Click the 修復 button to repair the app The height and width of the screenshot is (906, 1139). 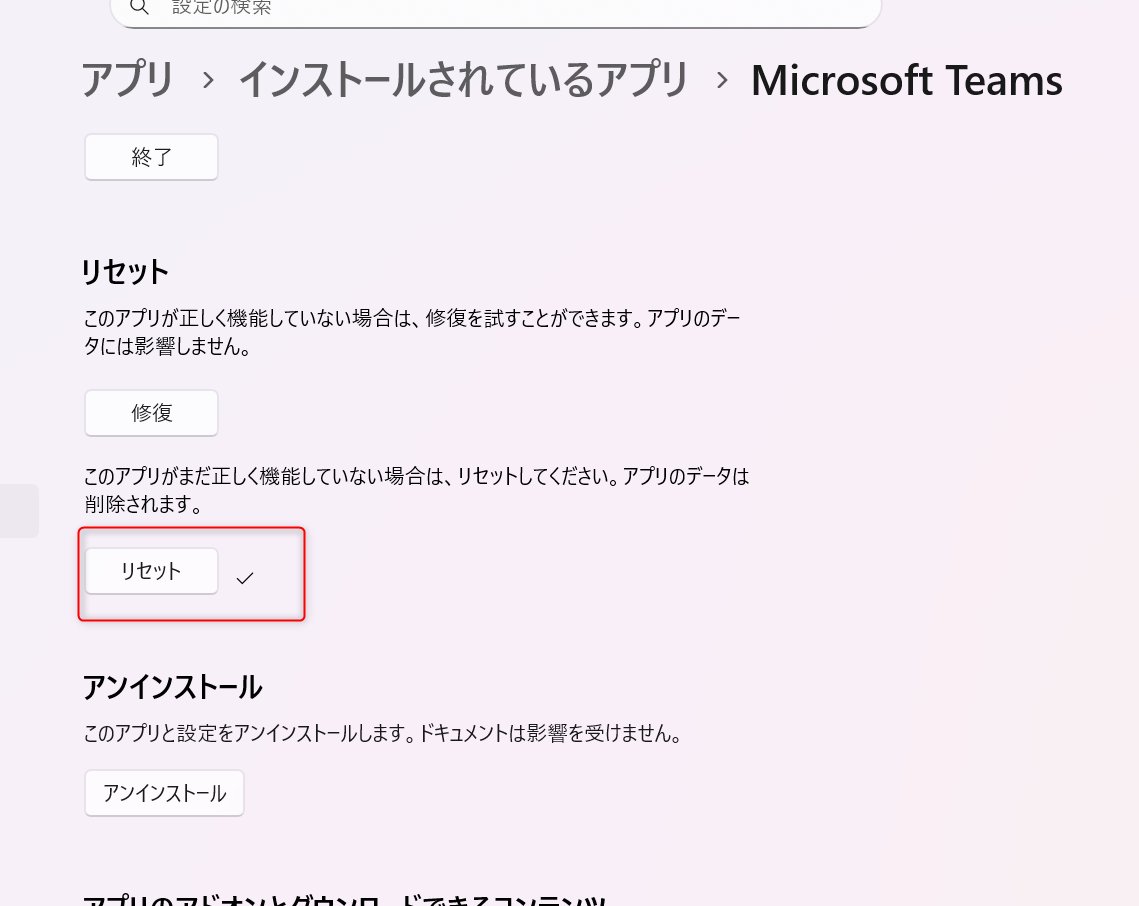151,412
